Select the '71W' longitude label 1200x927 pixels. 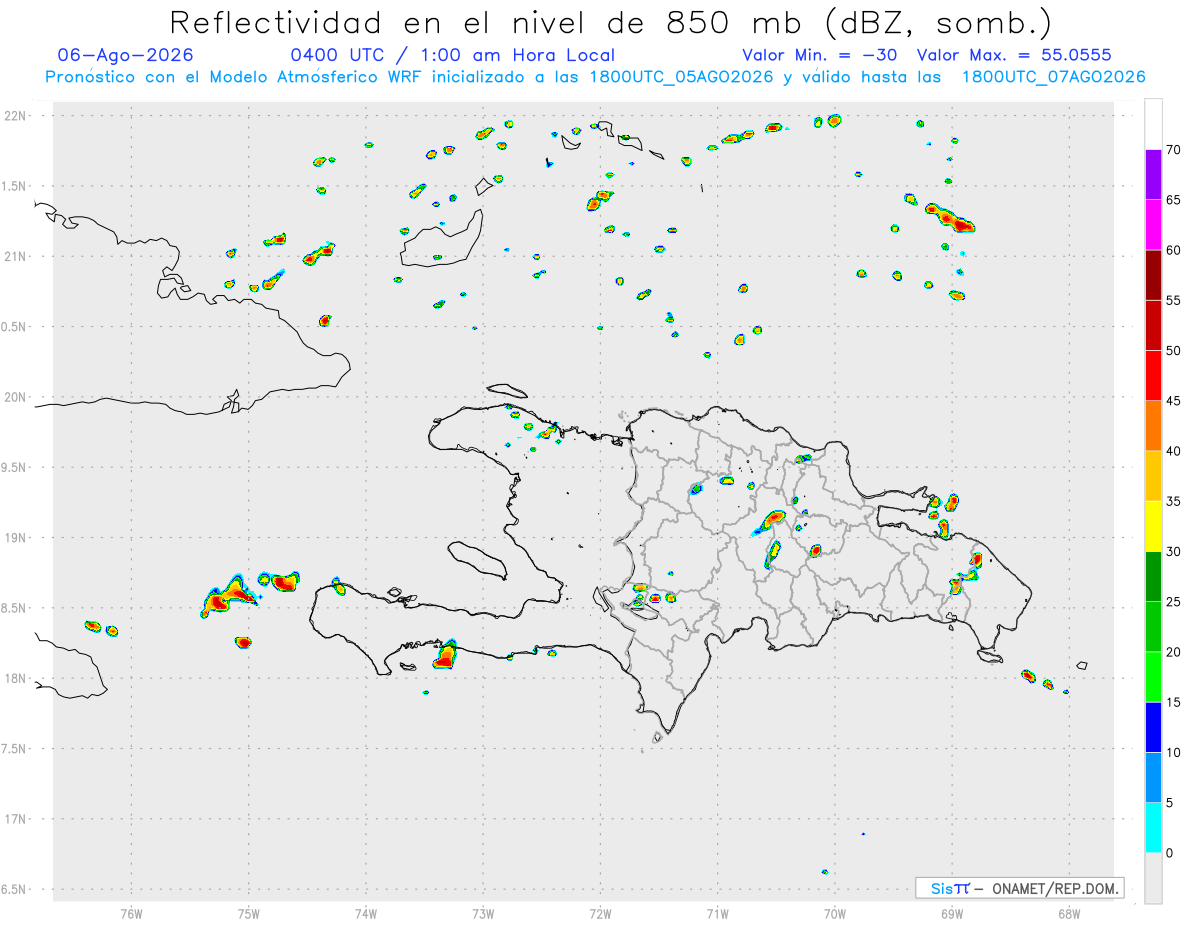[x=717, y=912]
